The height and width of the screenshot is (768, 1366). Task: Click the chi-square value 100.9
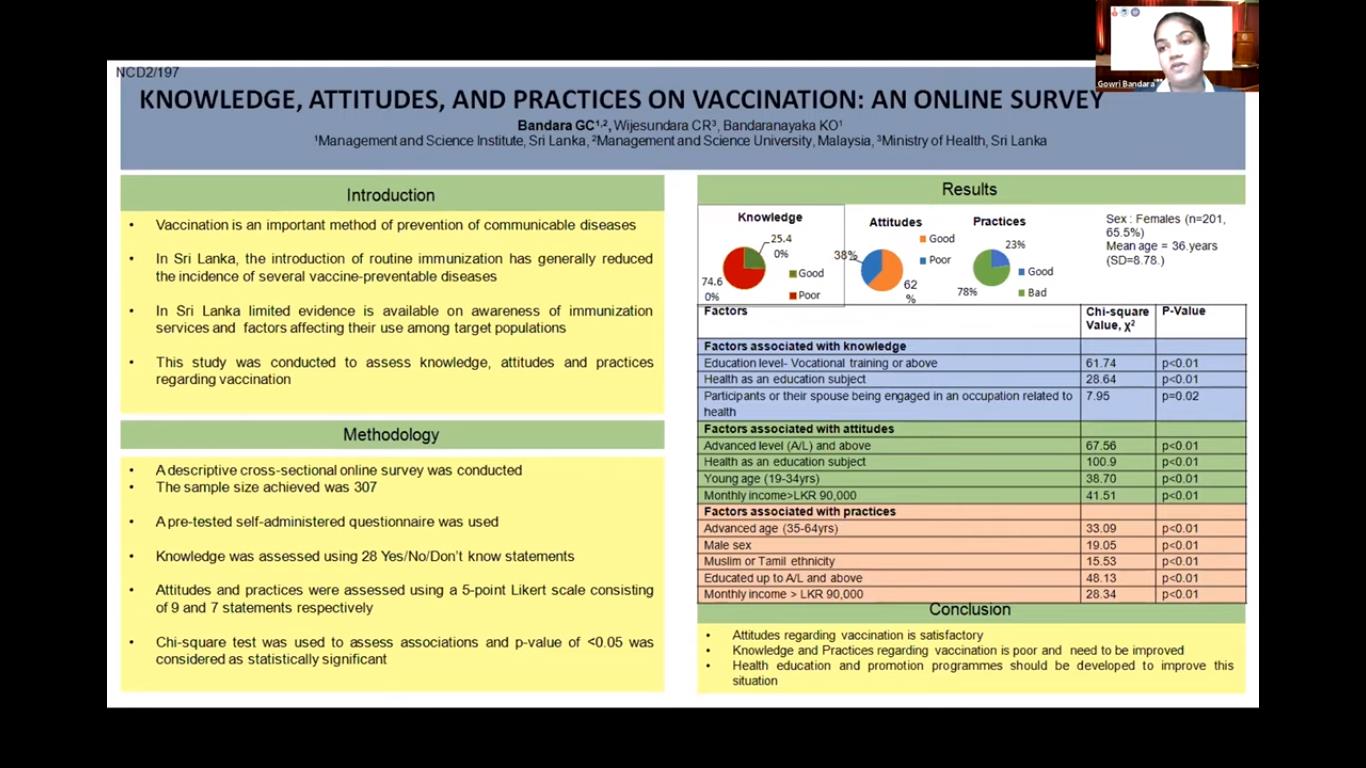point(1101,462)
